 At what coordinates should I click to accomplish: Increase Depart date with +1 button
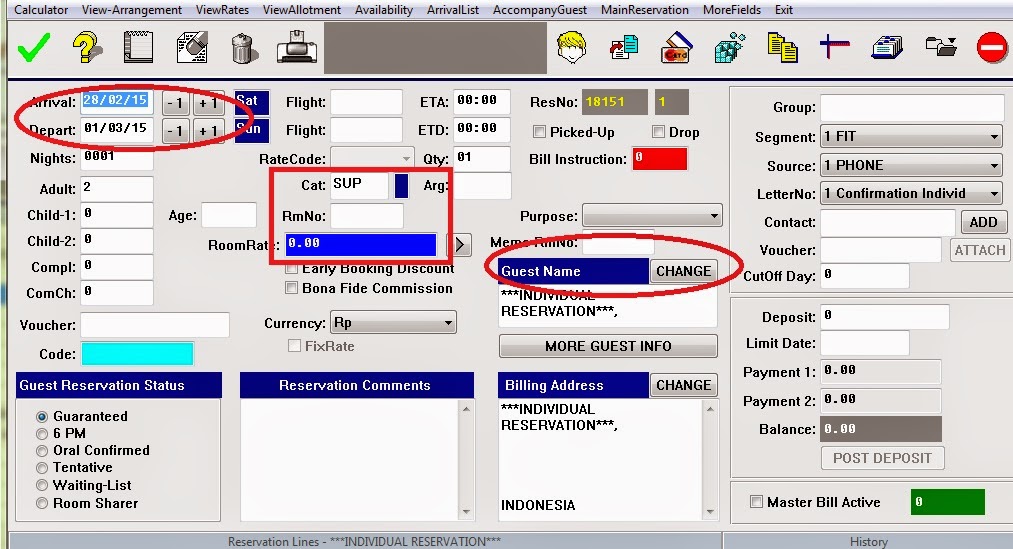(x=208, y=131)
